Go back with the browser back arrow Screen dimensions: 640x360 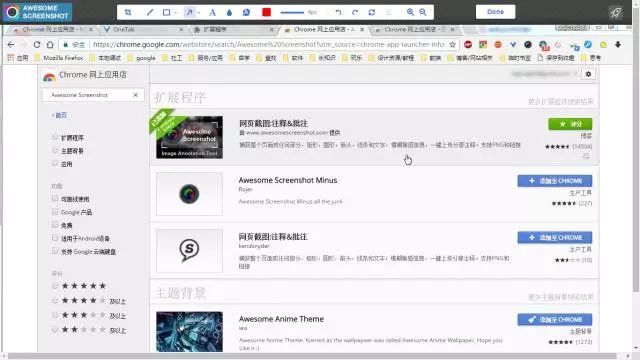(11, 44)
